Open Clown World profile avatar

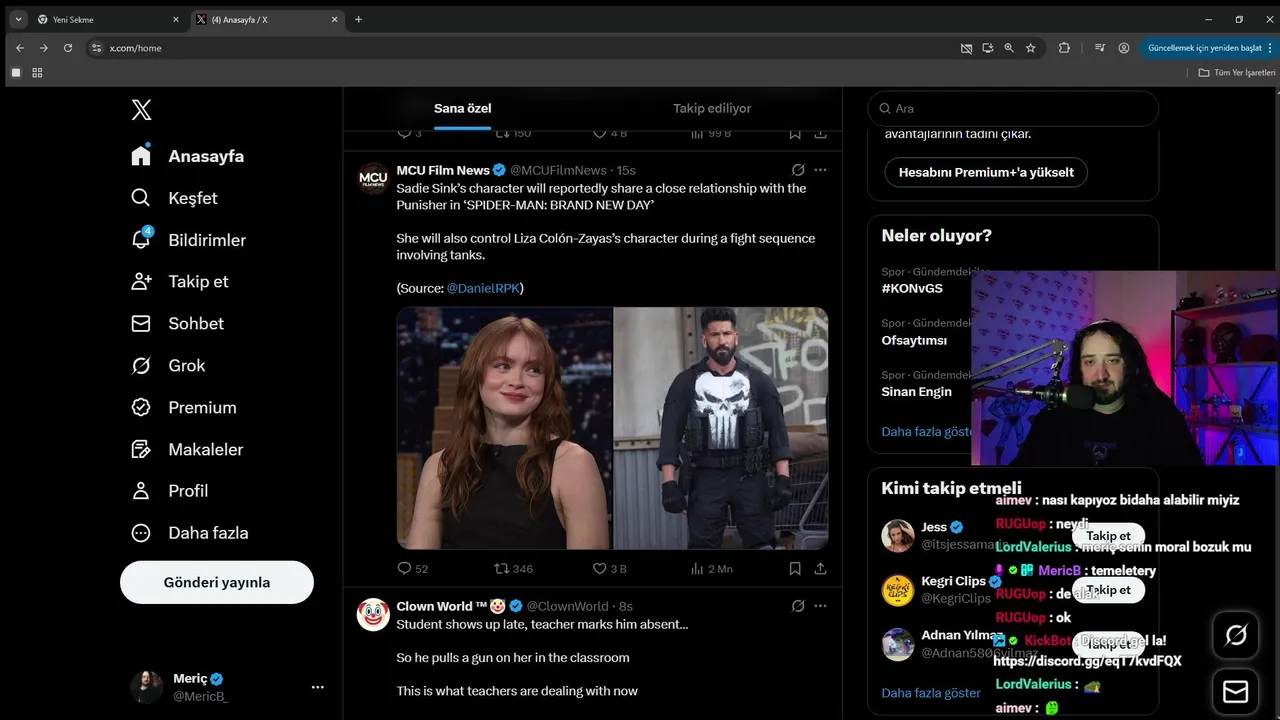click(373, 614)
